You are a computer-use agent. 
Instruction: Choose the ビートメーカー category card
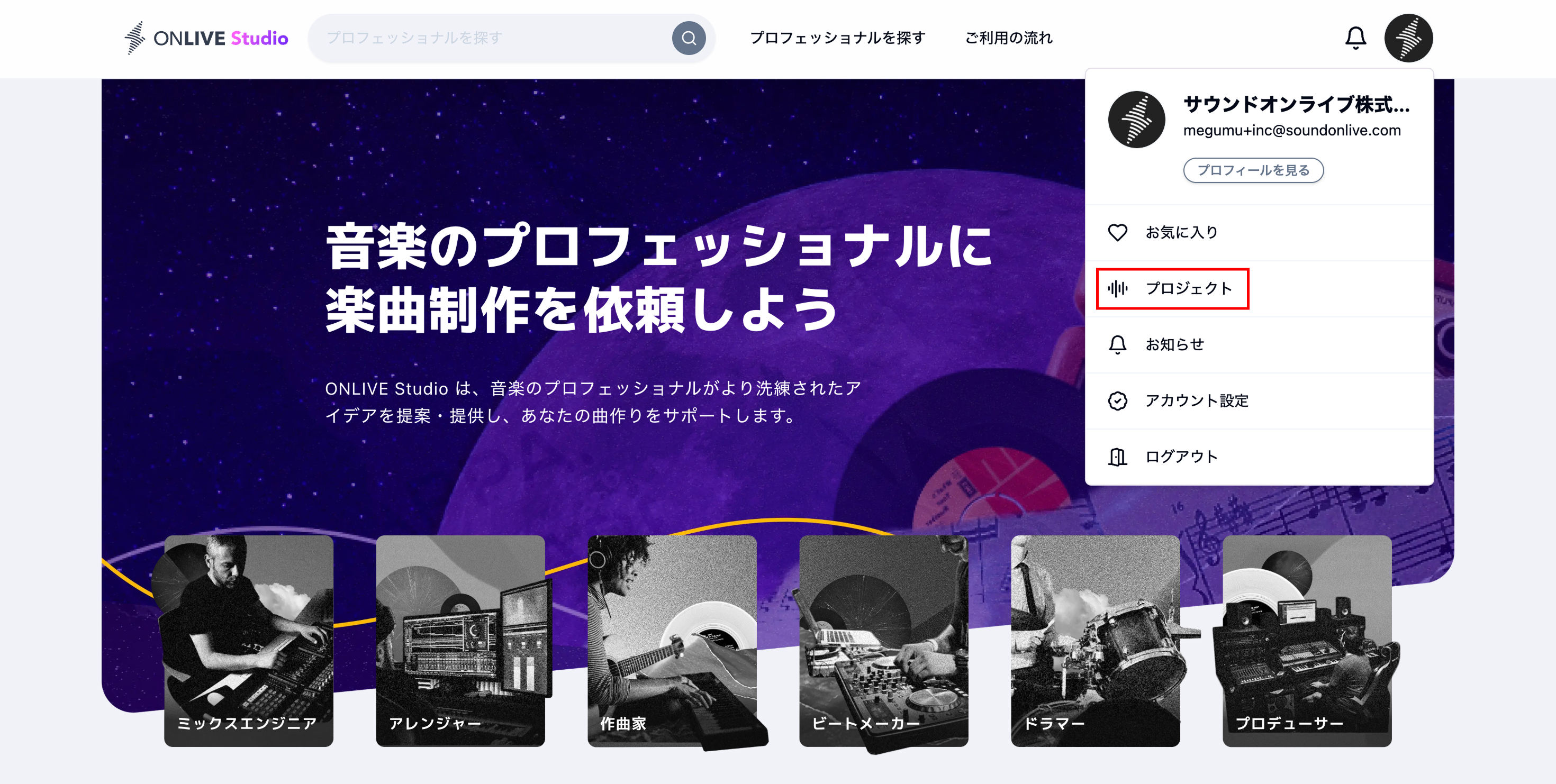click(883, 640)
